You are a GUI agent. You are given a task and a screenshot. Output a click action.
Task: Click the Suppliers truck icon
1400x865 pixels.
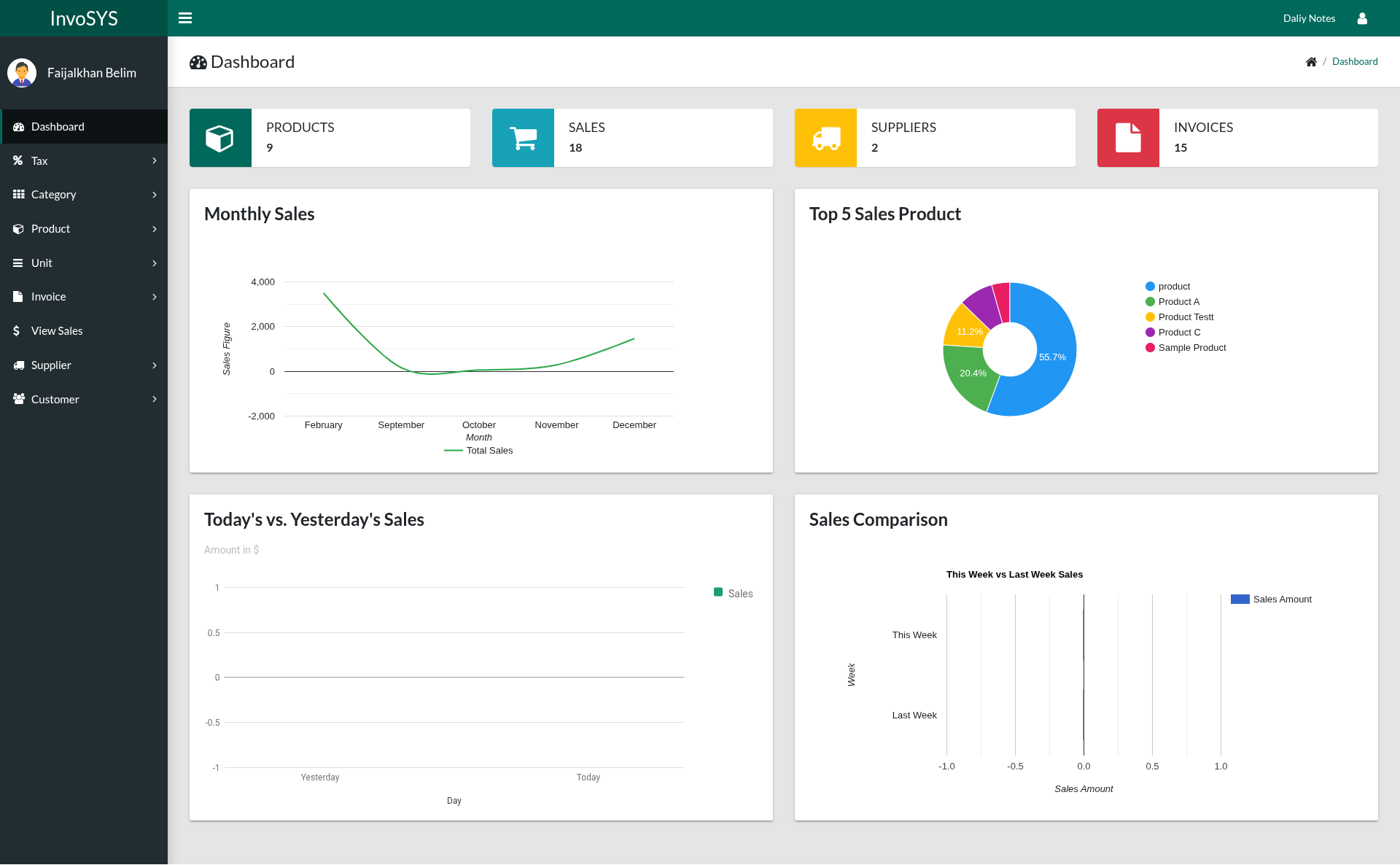825,137
